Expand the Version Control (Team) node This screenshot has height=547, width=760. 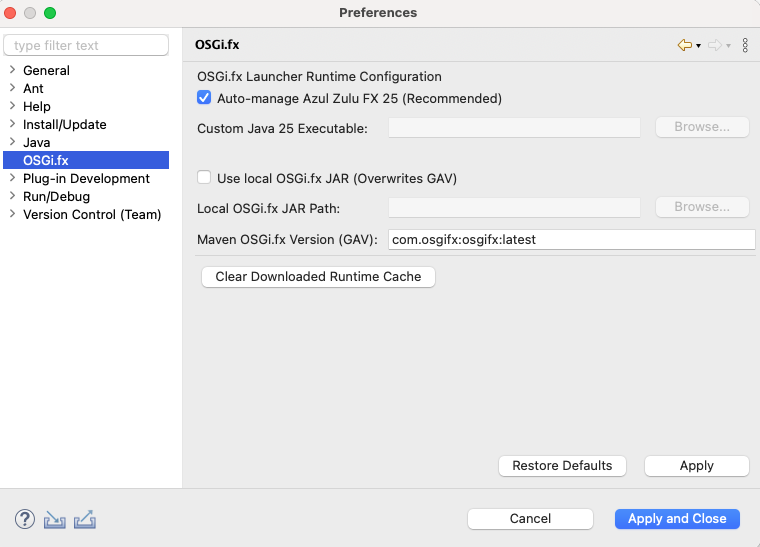pos(13,214)
